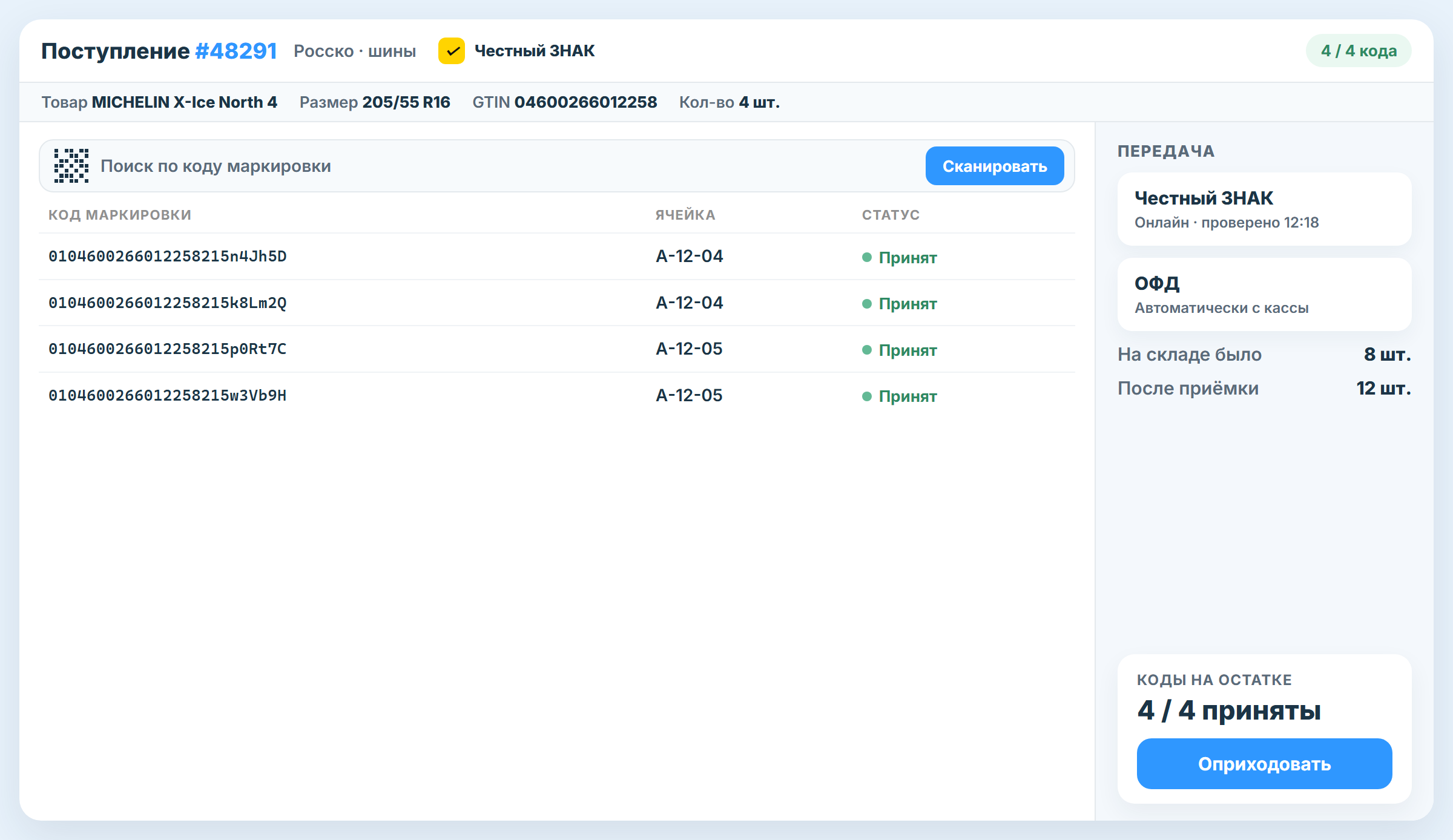Viewport: 1453px width, 840px height.
Task: Click the СТАТУС column header
Action: click(x=891, y=215)
